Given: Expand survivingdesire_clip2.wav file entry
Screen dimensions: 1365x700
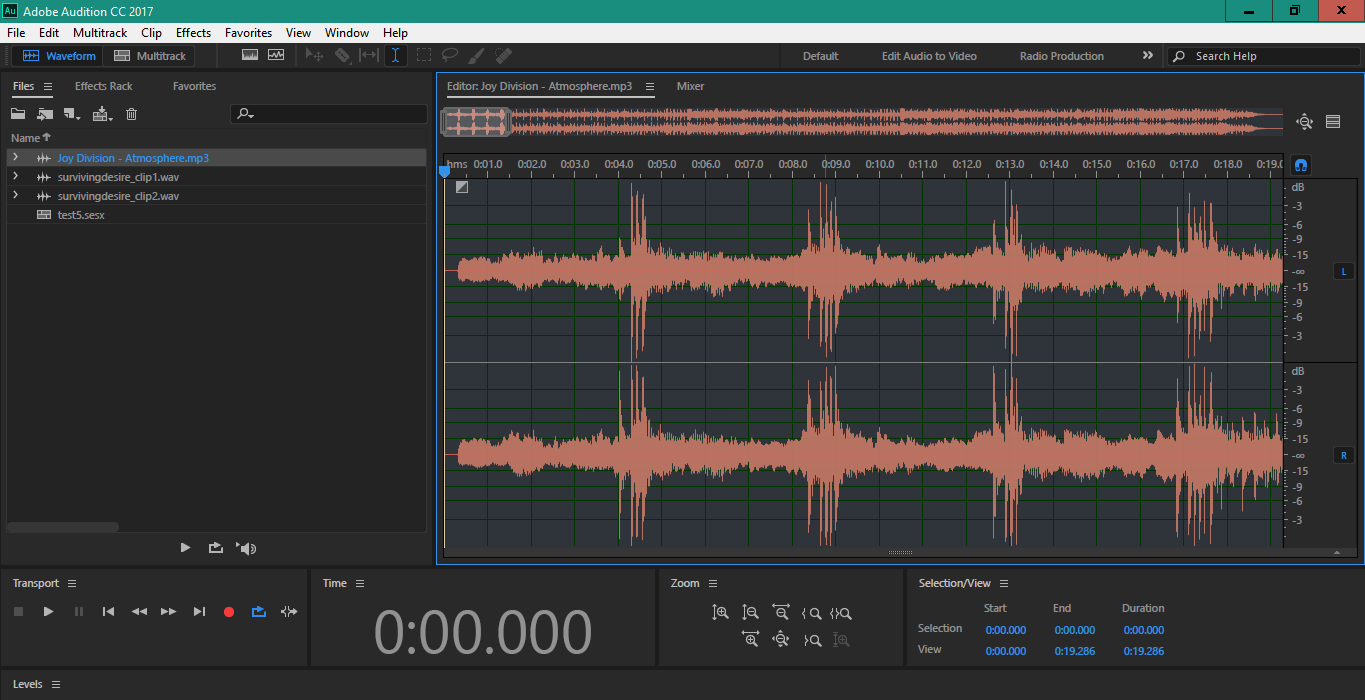Looking at the screenshot, I should 15,196.
